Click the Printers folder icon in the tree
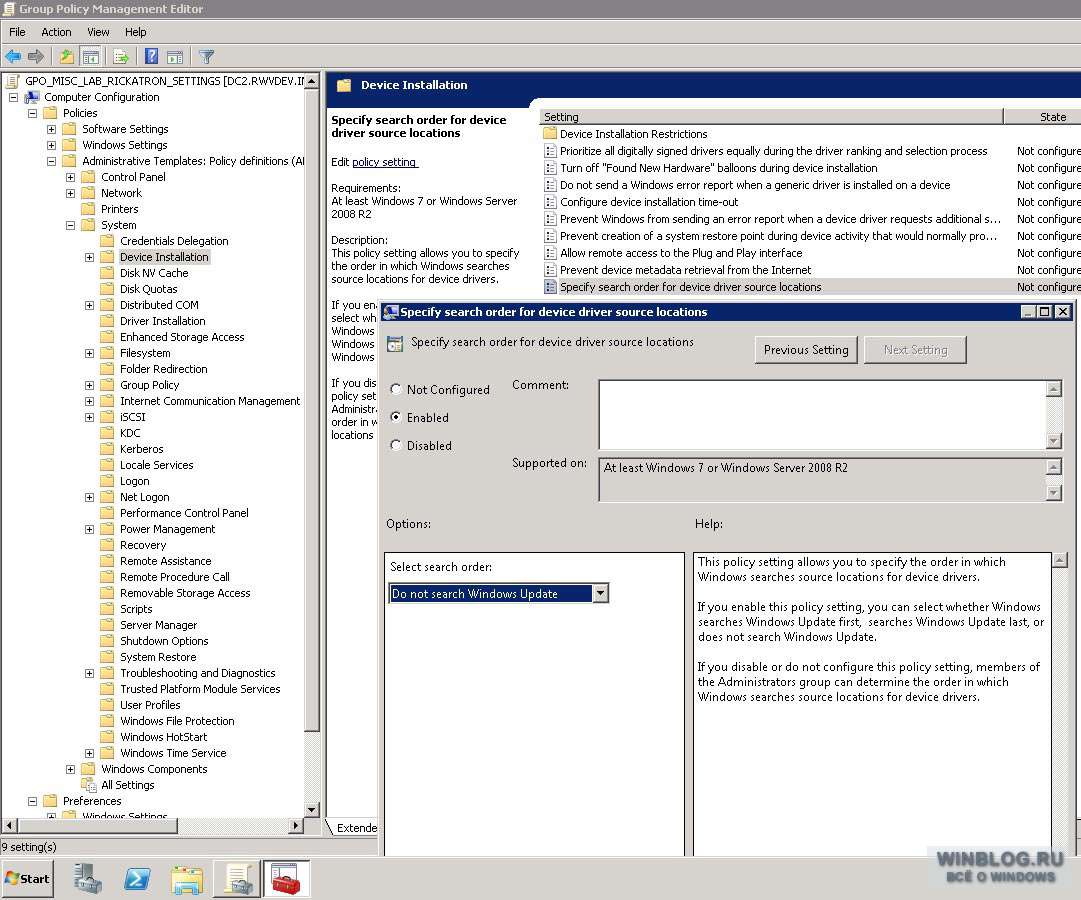 88,209
